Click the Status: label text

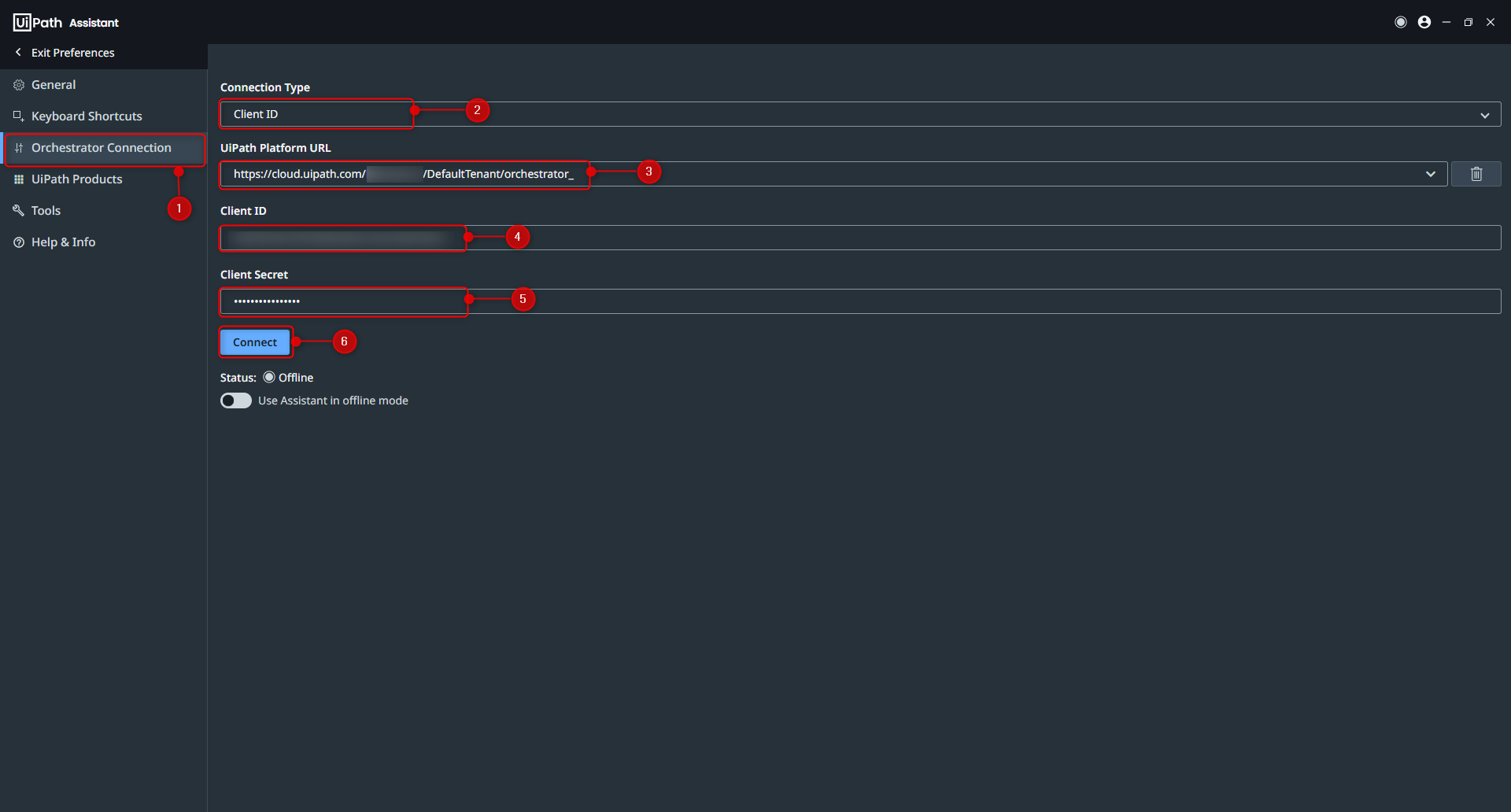(238, 378)
